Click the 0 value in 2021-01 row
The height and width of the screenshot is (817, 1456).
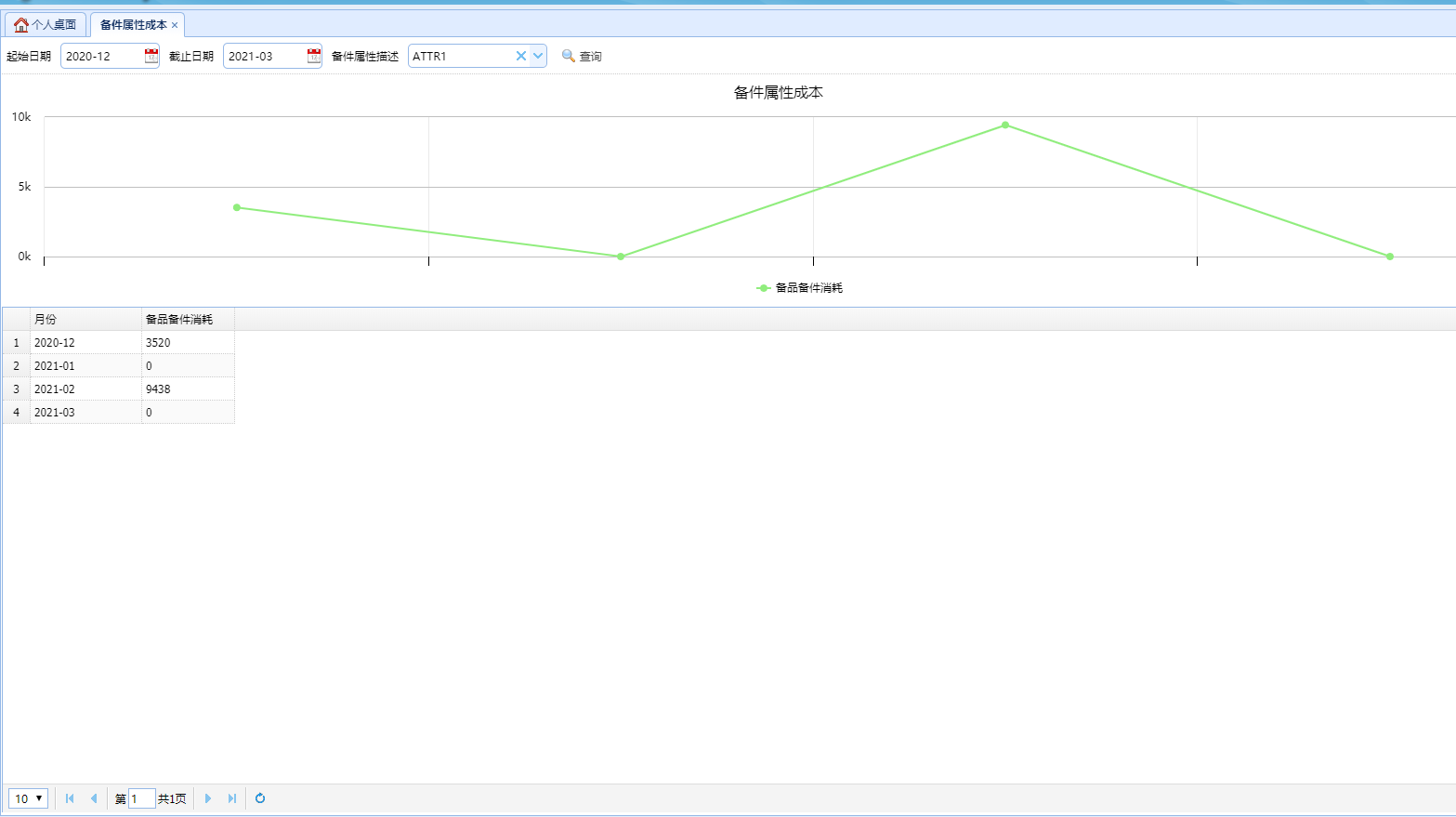[x=188, y=365]
